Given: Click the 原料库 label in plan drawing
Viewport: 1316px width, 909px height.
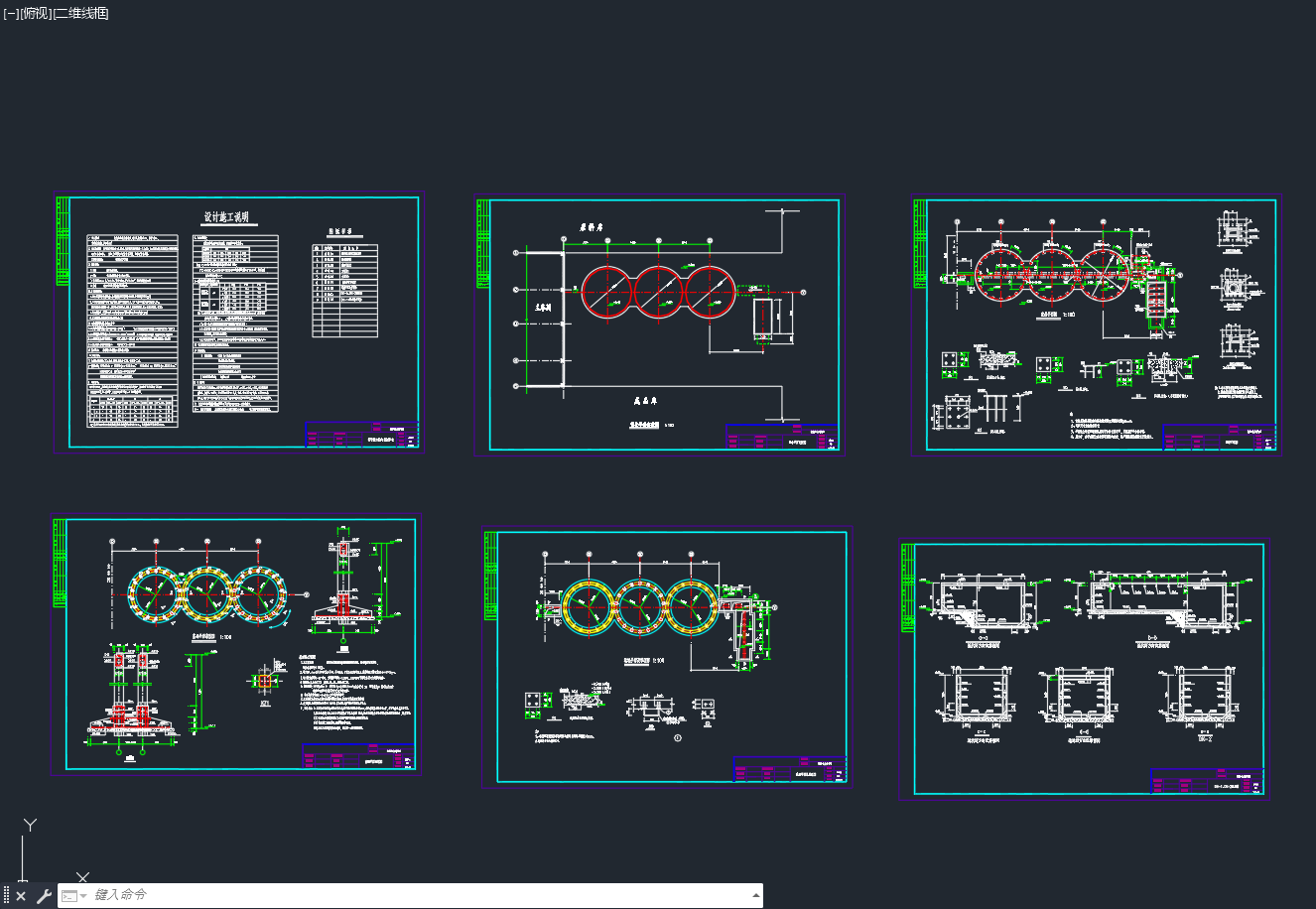Looking at the screenshot, I should (592, 227).
